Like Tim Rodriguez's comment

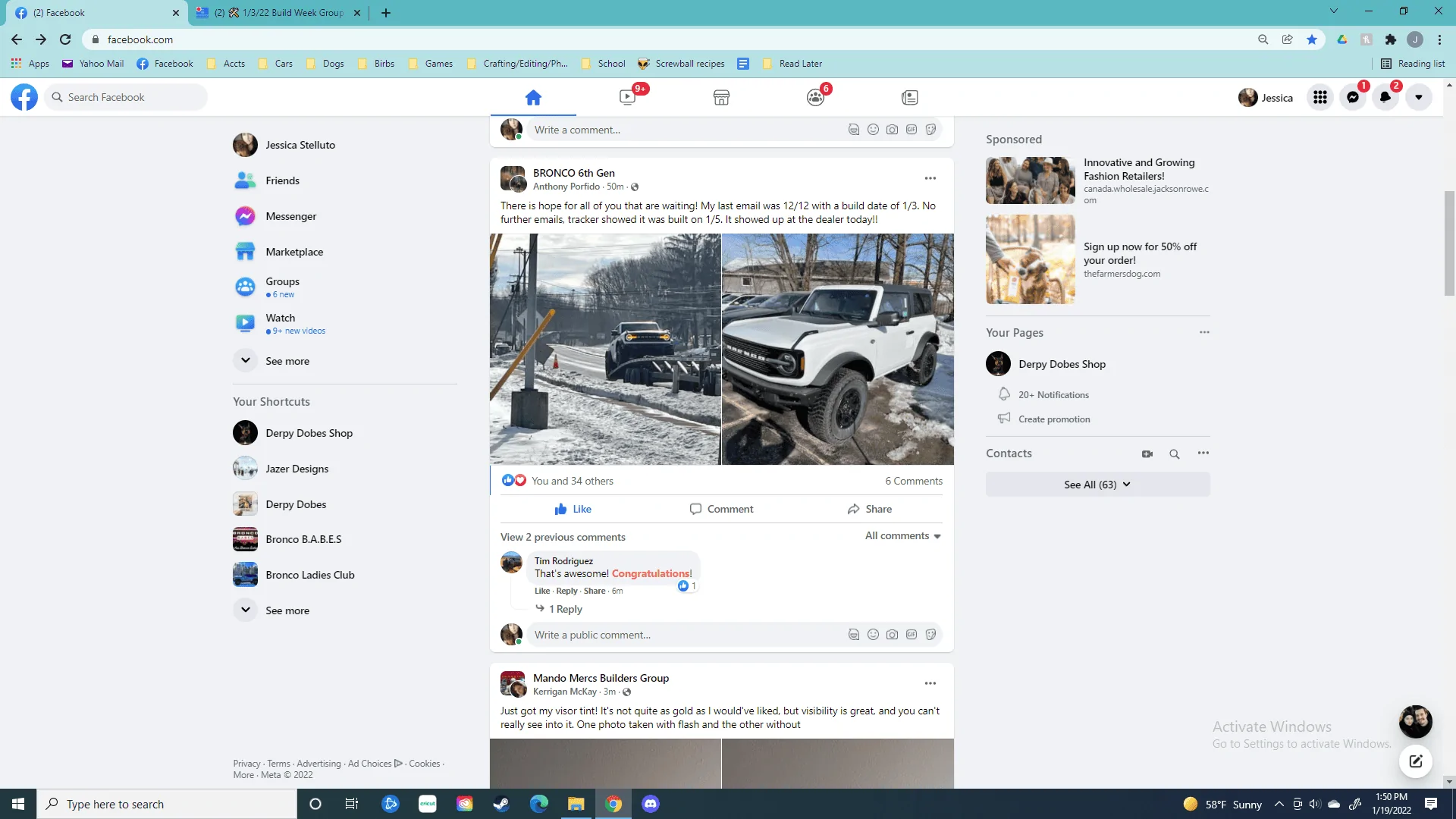(x=542, y=591)
